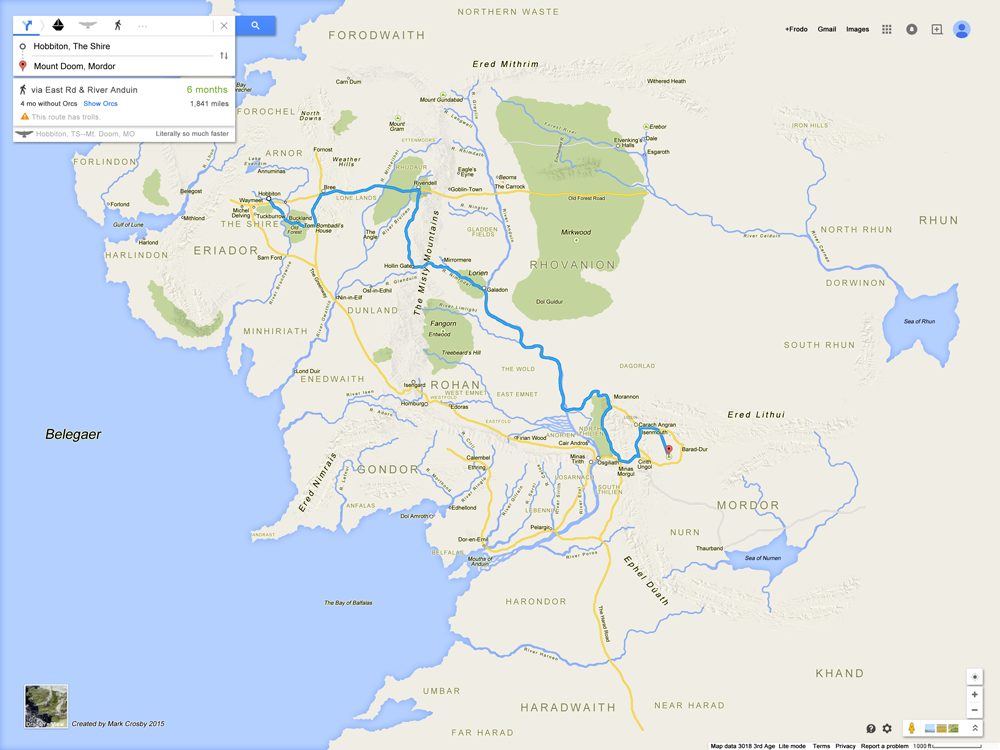The image size is (1000, 750).
Task: Open the Images link in the top bar
Action: [857, 29]
